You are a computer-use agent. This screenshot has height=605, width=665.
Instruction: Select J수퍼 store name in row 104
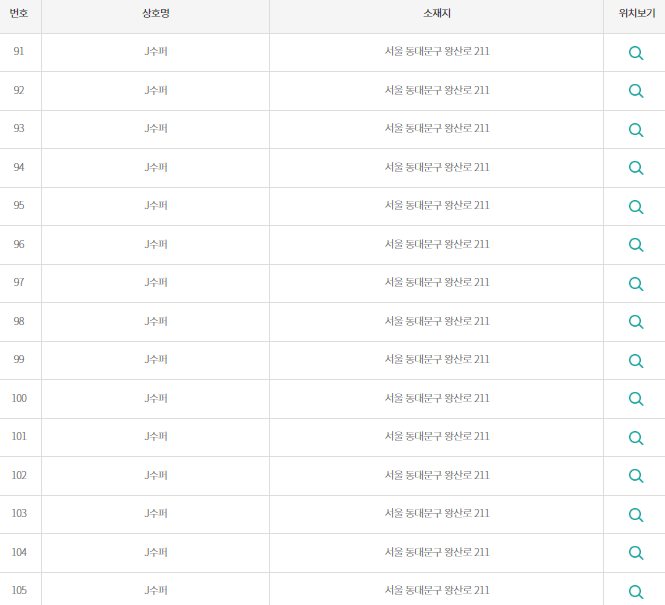[156, 552]
